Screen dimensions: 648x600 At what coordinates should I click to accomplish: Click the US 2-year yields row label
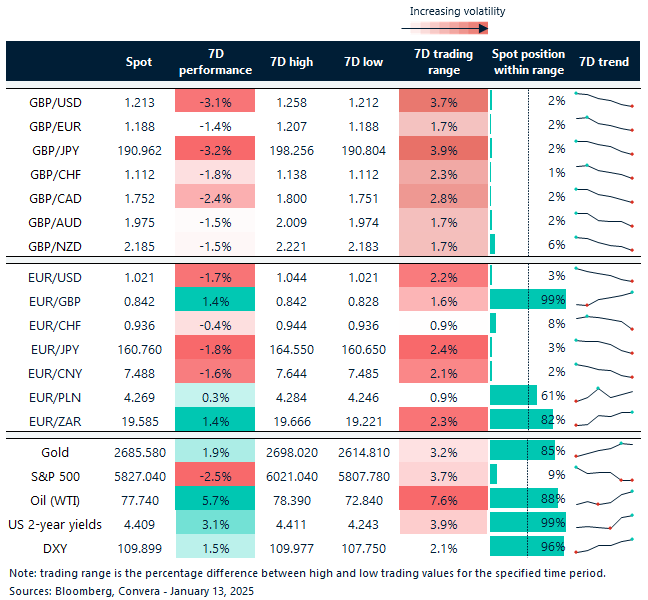click(56, 521)
